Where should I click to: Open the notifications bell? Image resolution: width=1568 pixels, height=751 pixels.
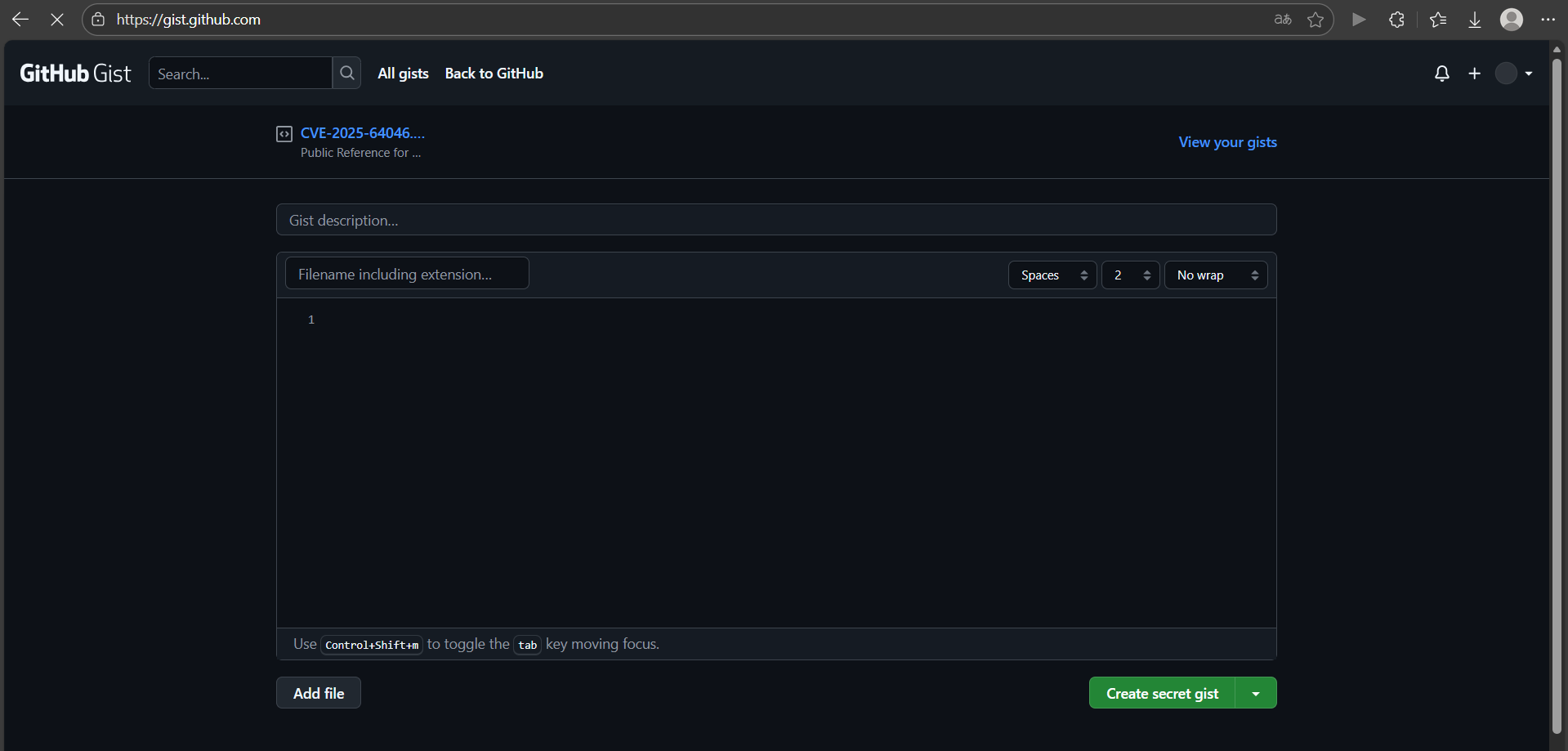(1441, 74)
